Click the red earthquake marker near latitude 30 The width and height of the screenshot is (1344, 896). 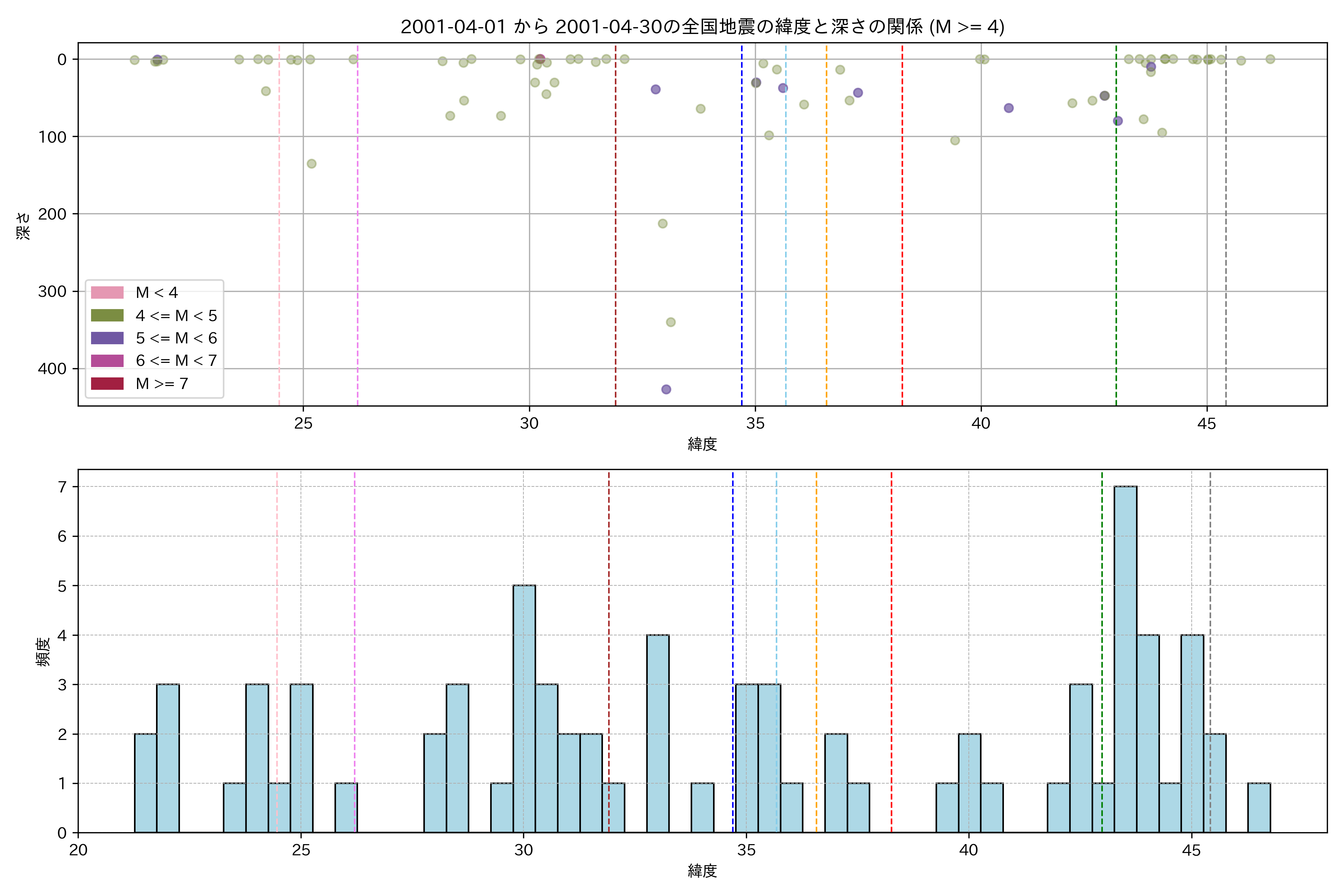(540, 59)
